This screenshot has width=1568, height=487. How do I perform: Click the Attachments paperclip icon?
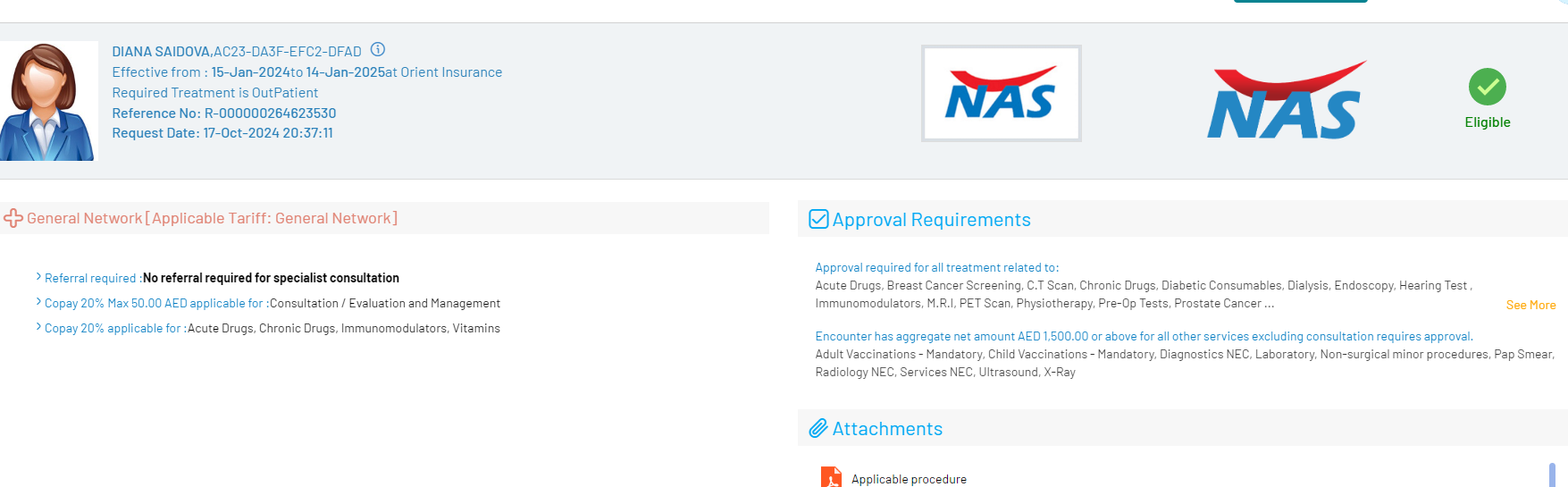tap(818, 428)
